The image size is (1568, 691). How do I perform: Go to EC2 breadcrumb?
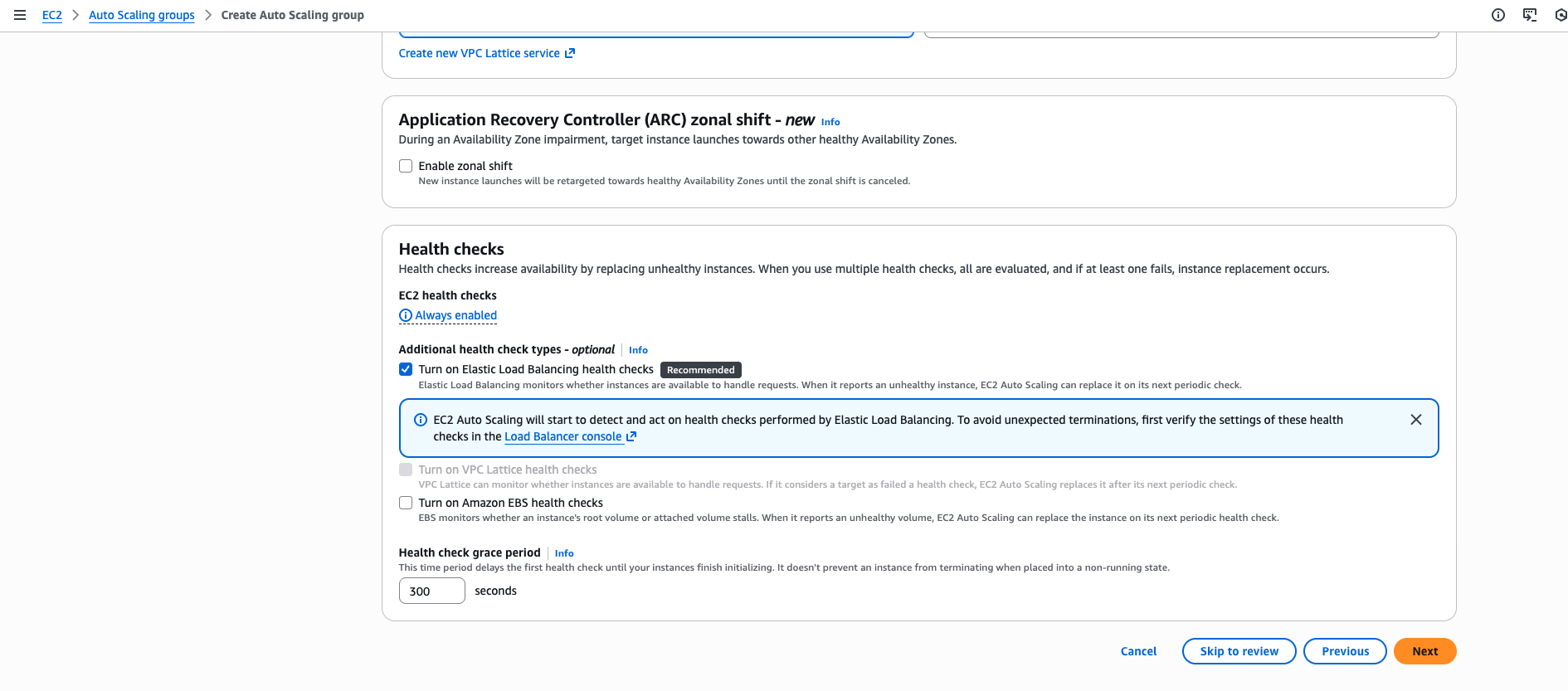coord(52,15)
